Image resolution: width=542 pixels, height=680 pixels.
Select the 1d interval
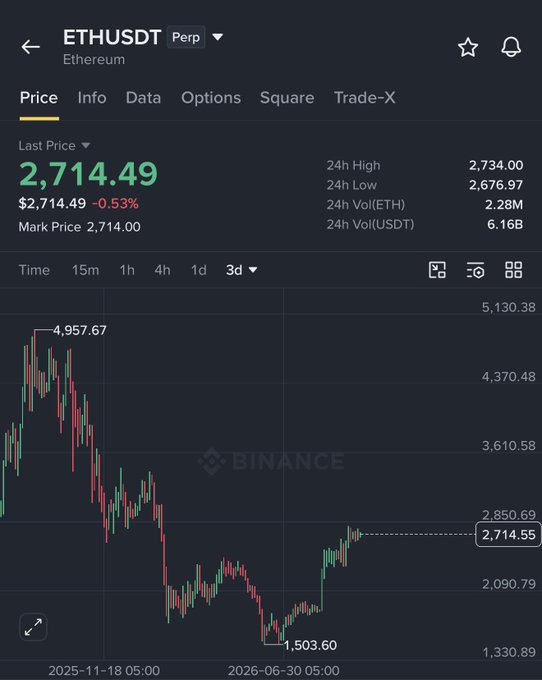[x=199, y=270]
